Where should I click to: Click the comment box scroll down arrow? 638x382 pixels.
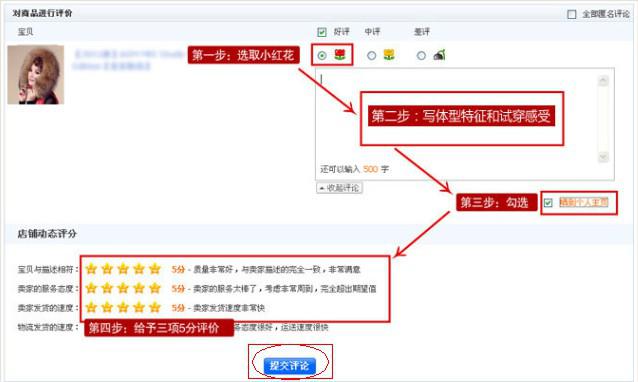click(603, 157)
